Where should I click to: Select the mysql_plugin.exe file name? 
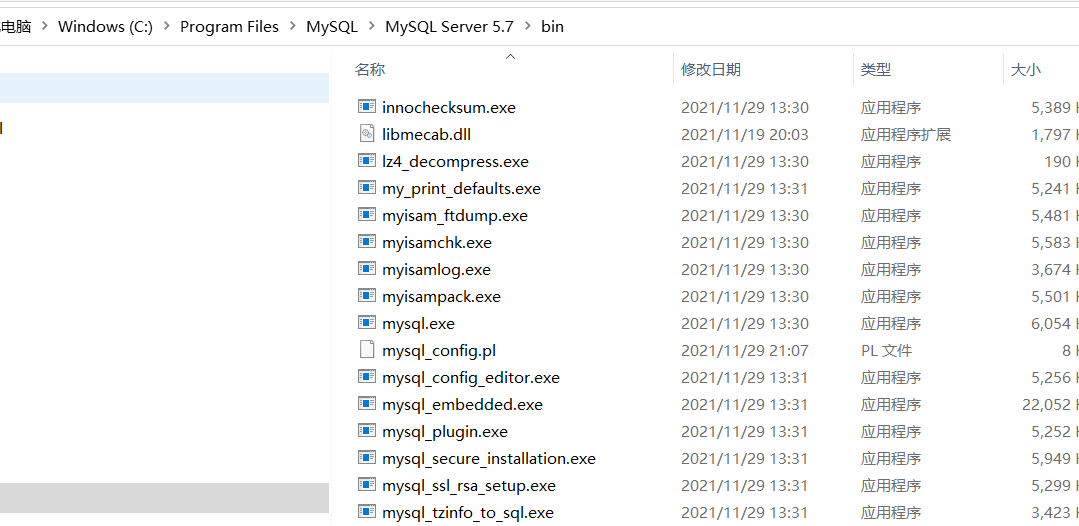(x=445, y=432)
